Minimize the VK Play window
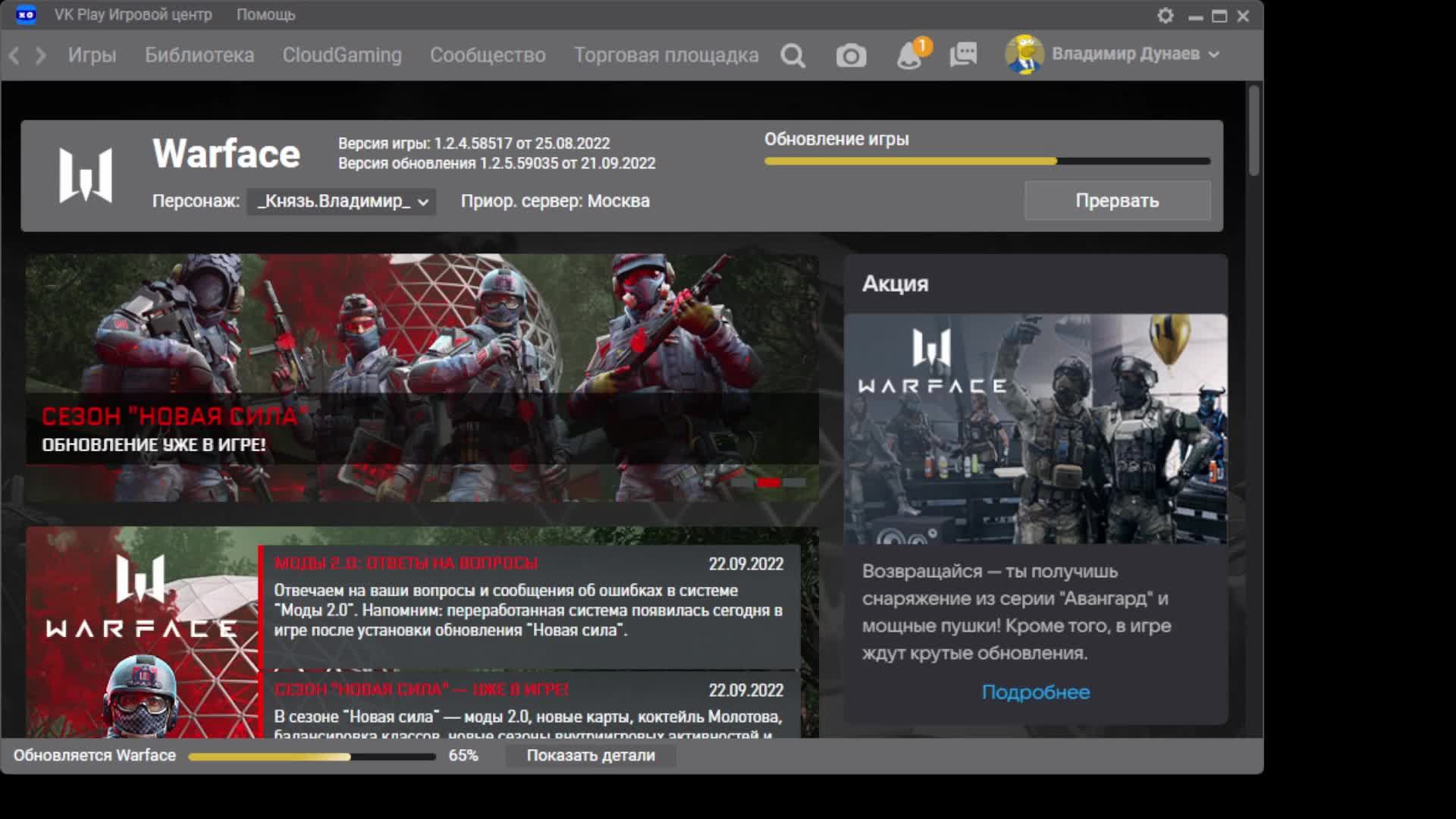Image resolution: width=1456 pixels, height=819 pixels. [x=1196, y=16]
